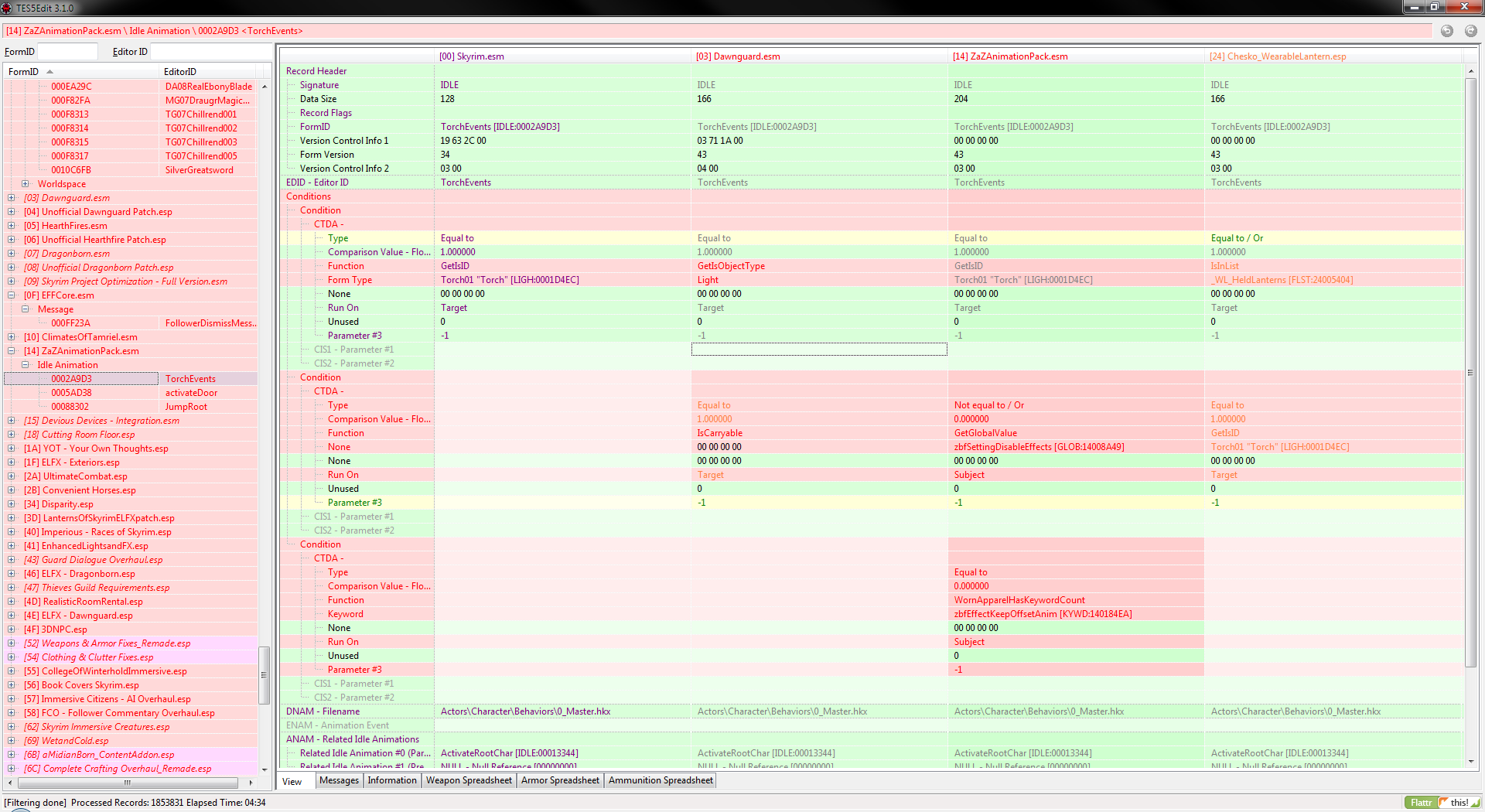Collapse the Idle Animation group

coord(26,365)
